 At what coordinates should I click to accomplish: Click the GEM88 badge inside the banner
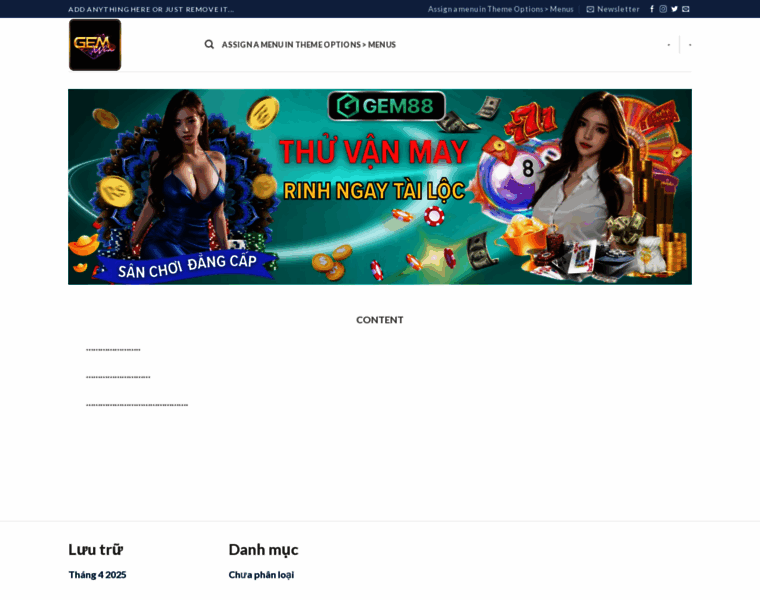tap(386, 106)
